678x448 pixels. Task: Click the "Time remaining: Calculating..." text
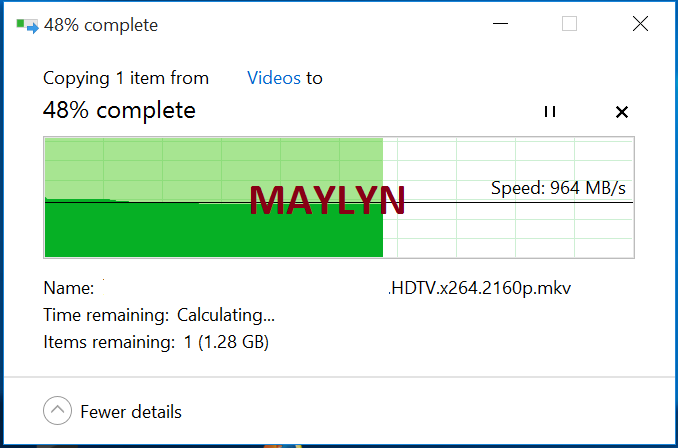[159, 316]
